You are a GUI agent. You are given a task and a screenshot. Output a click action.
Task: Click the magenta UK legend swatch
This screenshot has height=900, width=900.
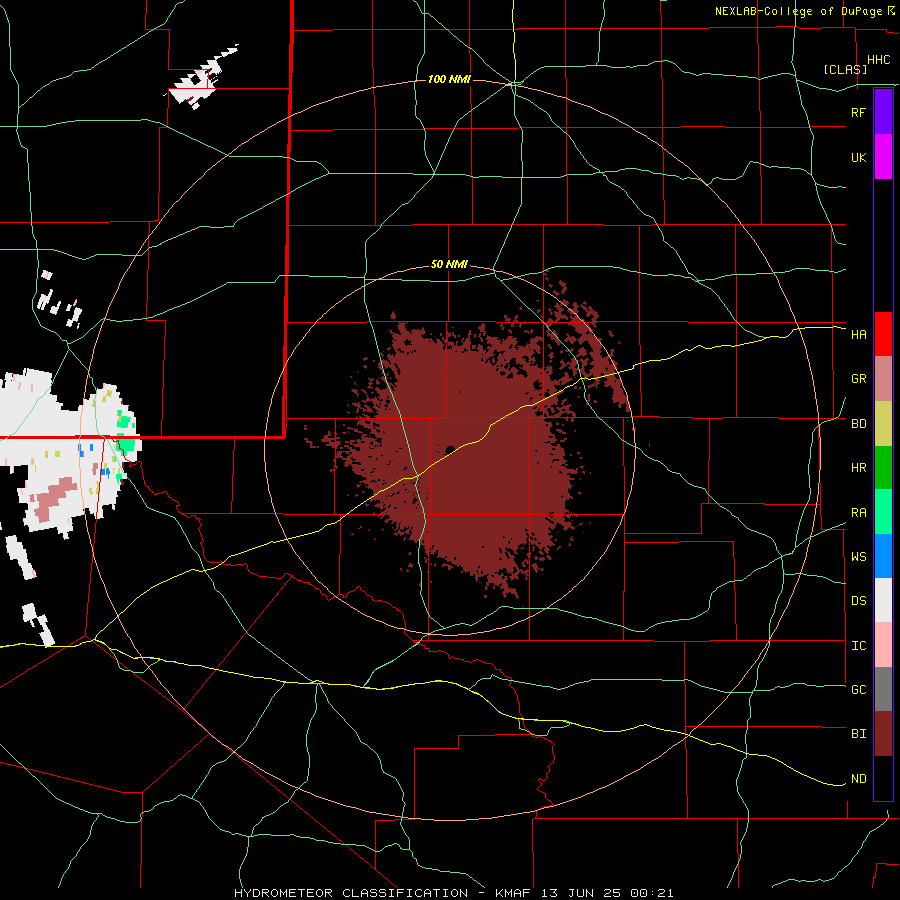pyautogui.click(x=883, y=157)
